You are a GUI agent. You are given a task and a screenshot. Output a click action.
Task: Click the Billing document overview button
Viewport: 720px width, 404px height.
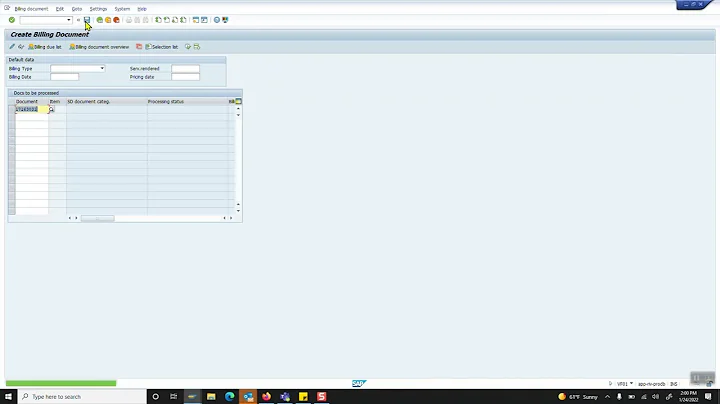(99, 47)
